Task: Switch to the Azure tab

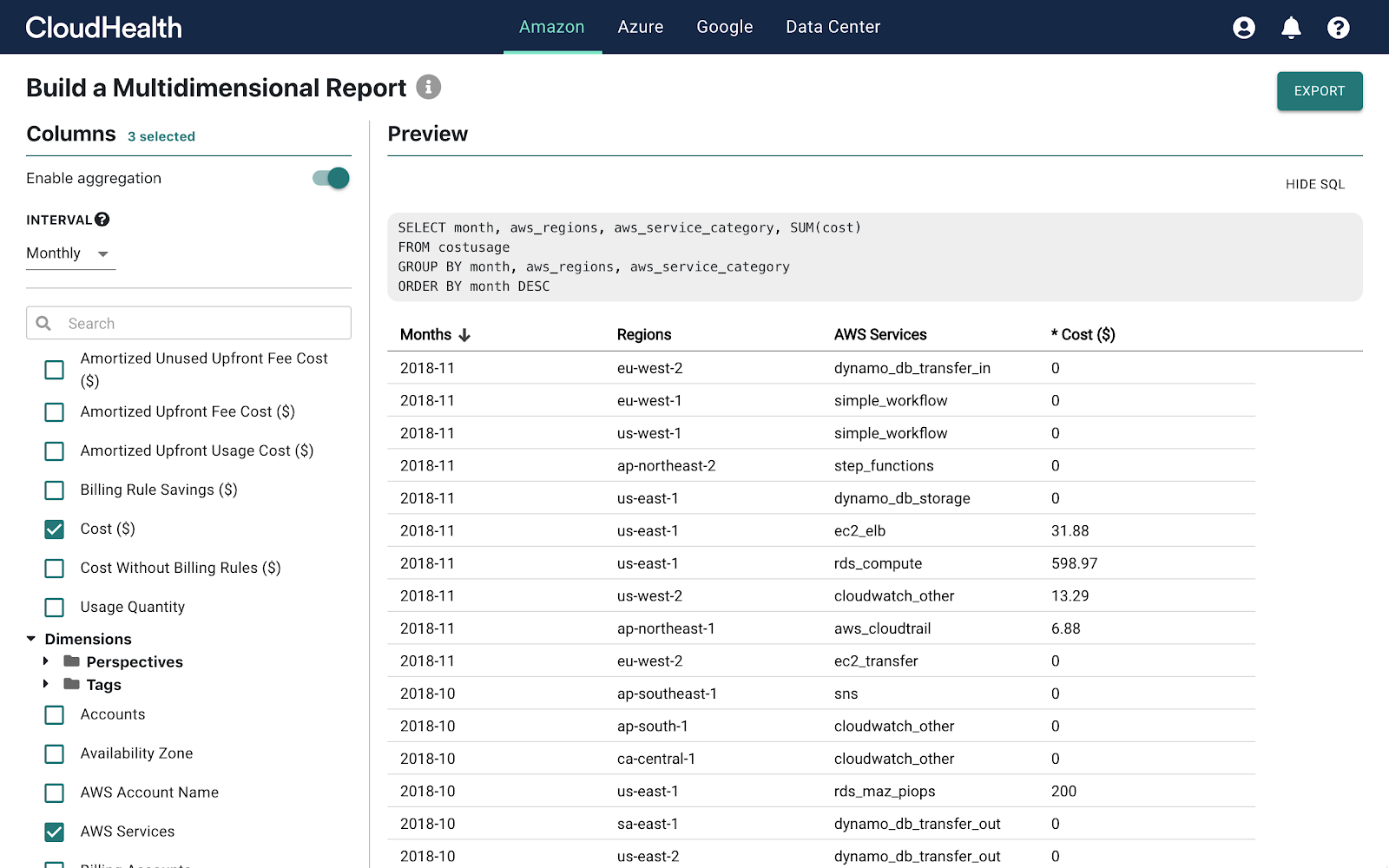Action: point(640,27)
